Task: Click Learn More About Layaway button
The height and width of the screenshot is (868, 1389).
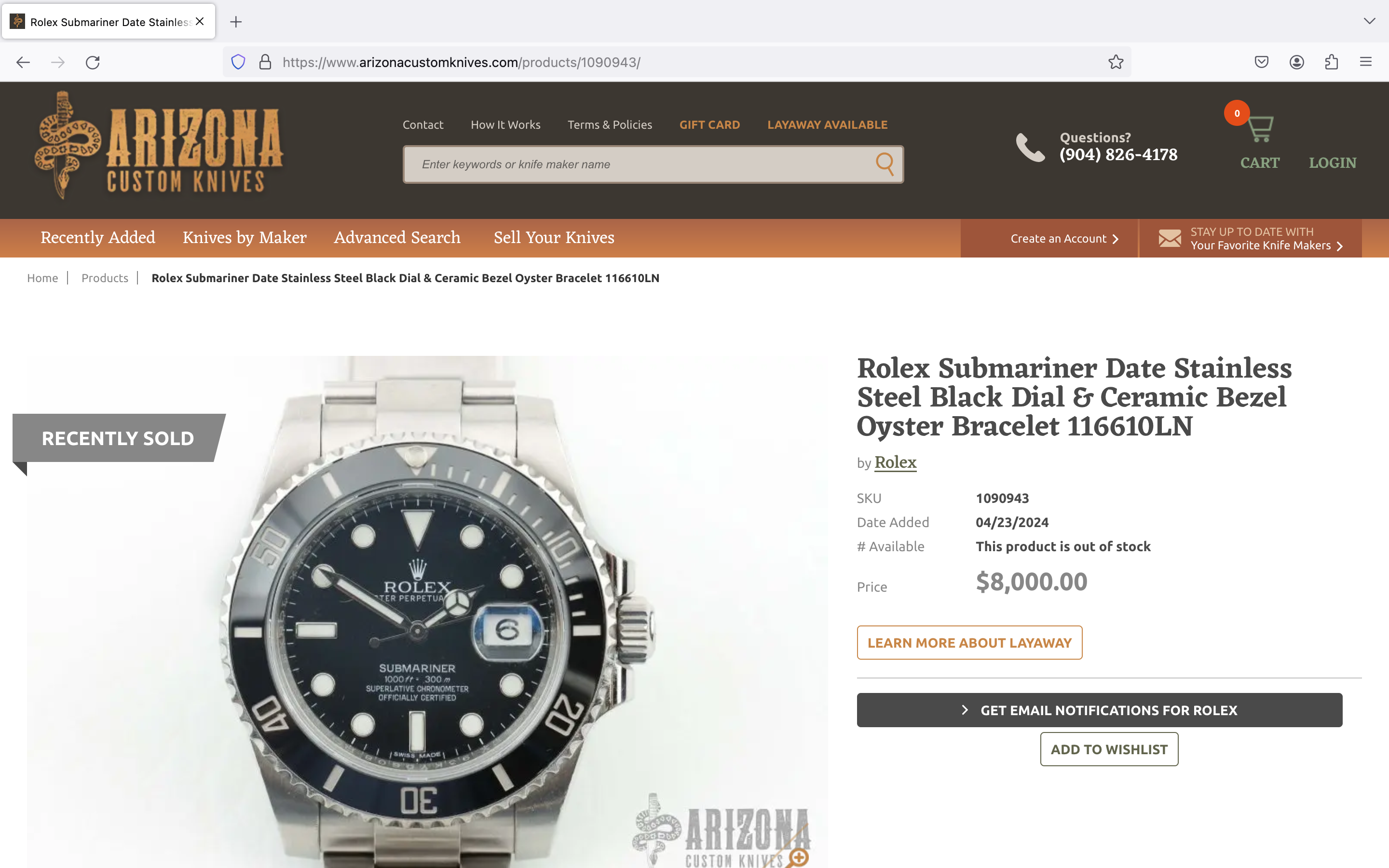Action: tap(969, 643)
